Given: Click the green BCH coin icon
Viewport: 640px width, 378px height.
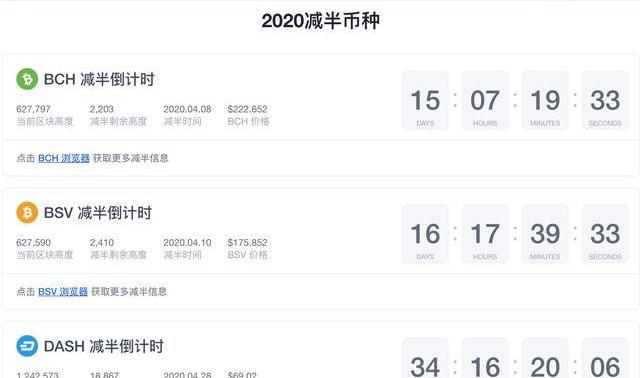Looking at the screenshot, I should click(27, 79).
